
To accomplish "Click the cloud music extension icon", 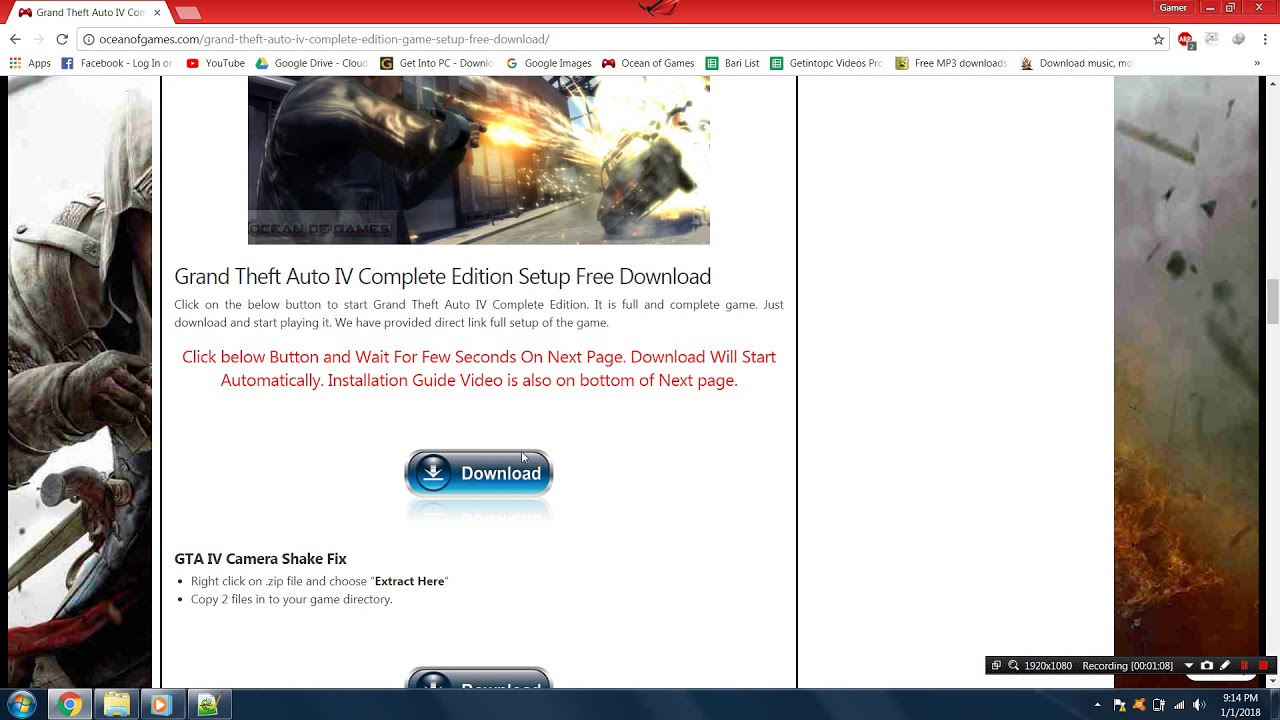I will click(1212, 39).
